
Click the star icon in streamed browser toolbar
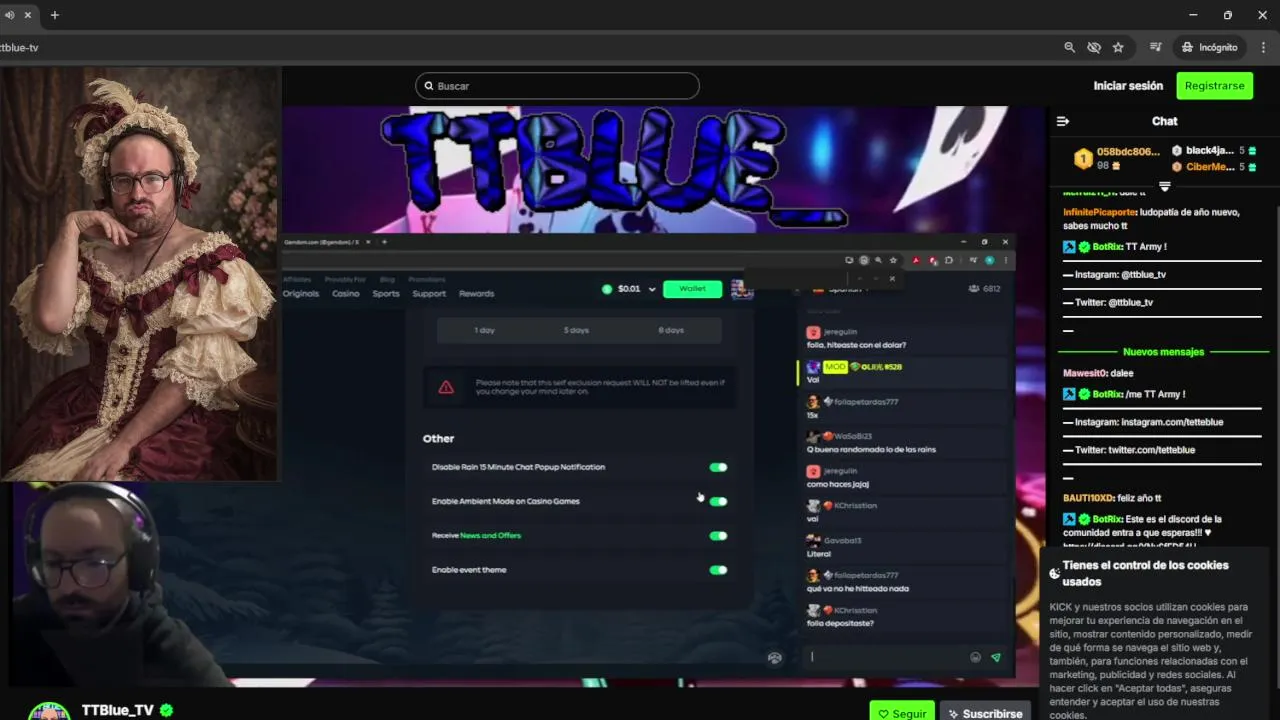click(x=893, y=261)
